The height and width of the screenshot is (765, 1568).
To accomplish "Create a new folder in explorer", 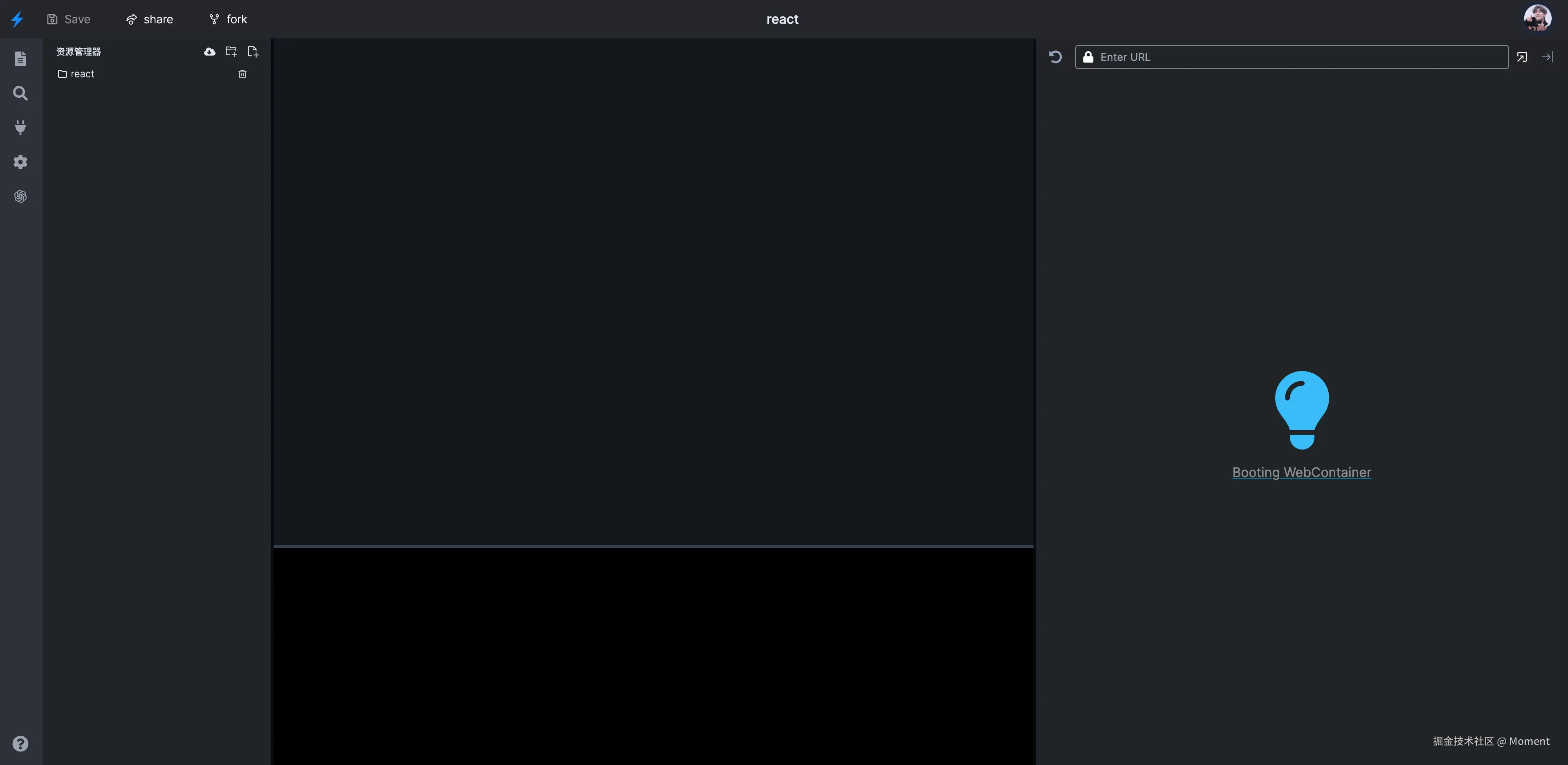I will [231, 52].
